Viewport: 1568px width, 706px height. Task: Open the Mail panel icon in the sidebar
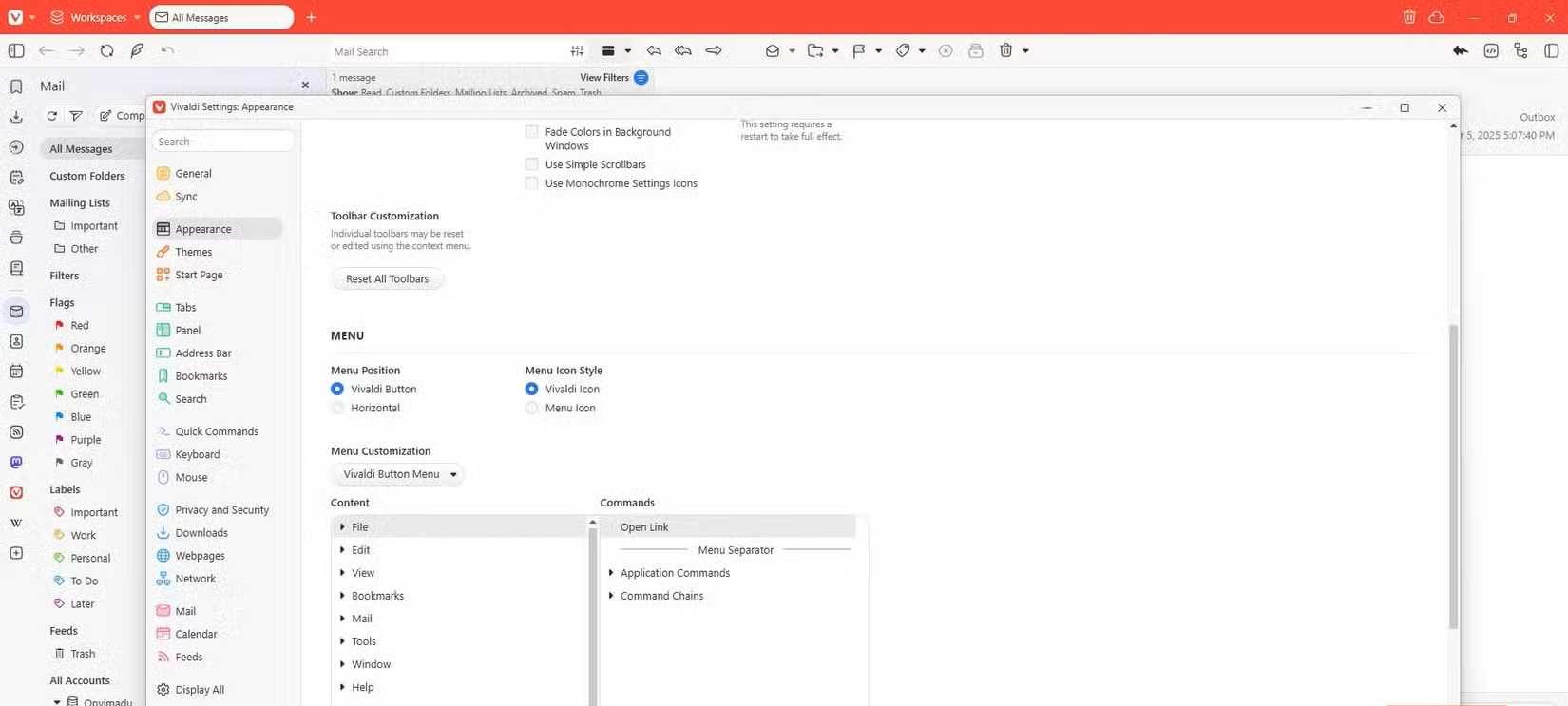click(x=16, y=311)
